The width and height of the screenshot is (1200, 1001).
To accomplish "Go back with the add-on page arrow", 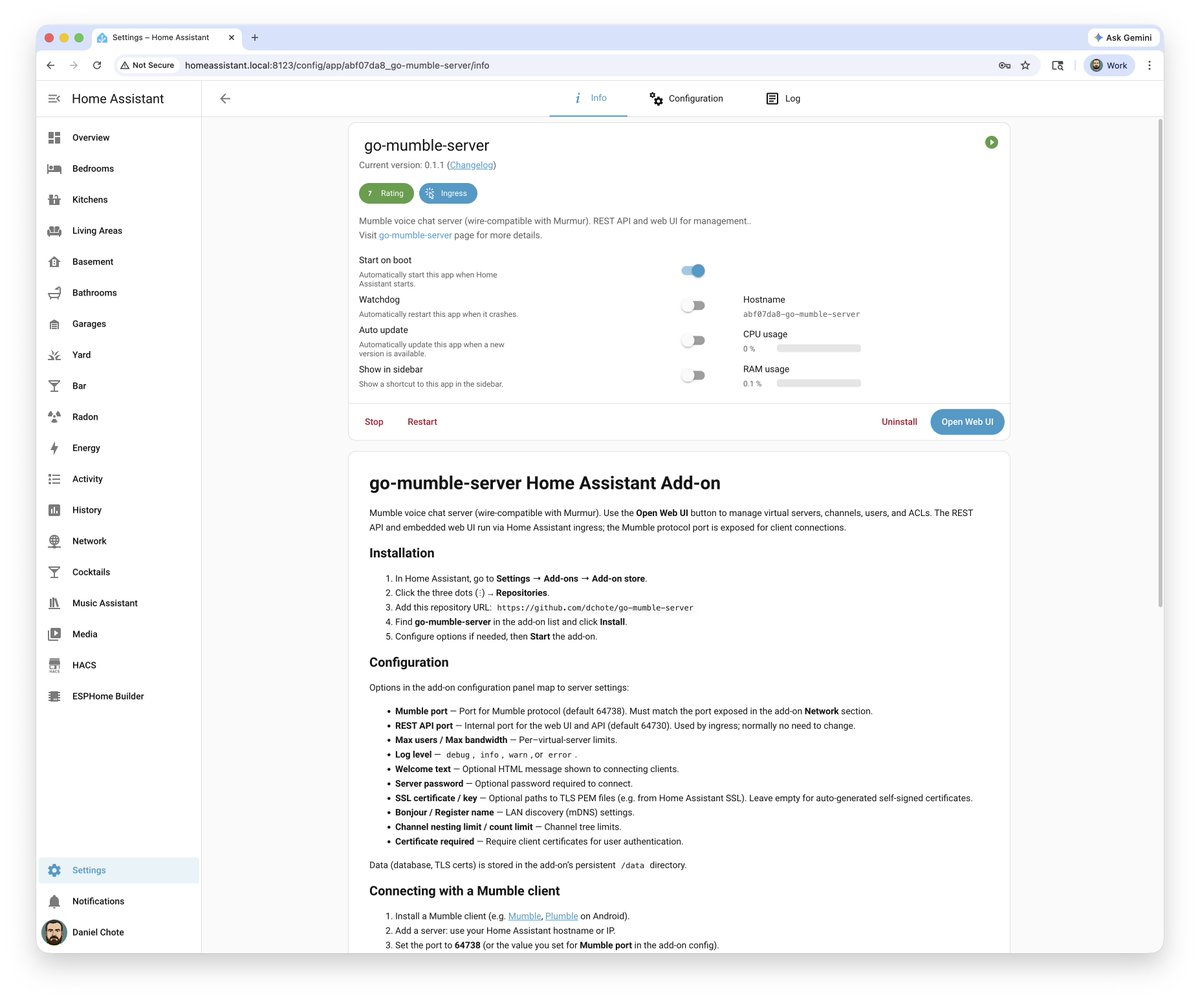I will point(225,98).
